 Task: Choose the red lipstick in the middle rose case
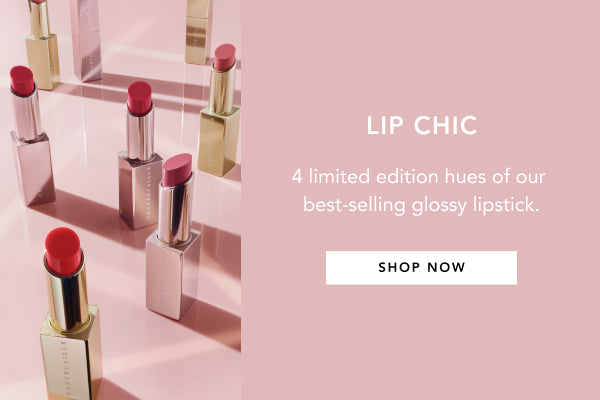click(x=140, y=155)
